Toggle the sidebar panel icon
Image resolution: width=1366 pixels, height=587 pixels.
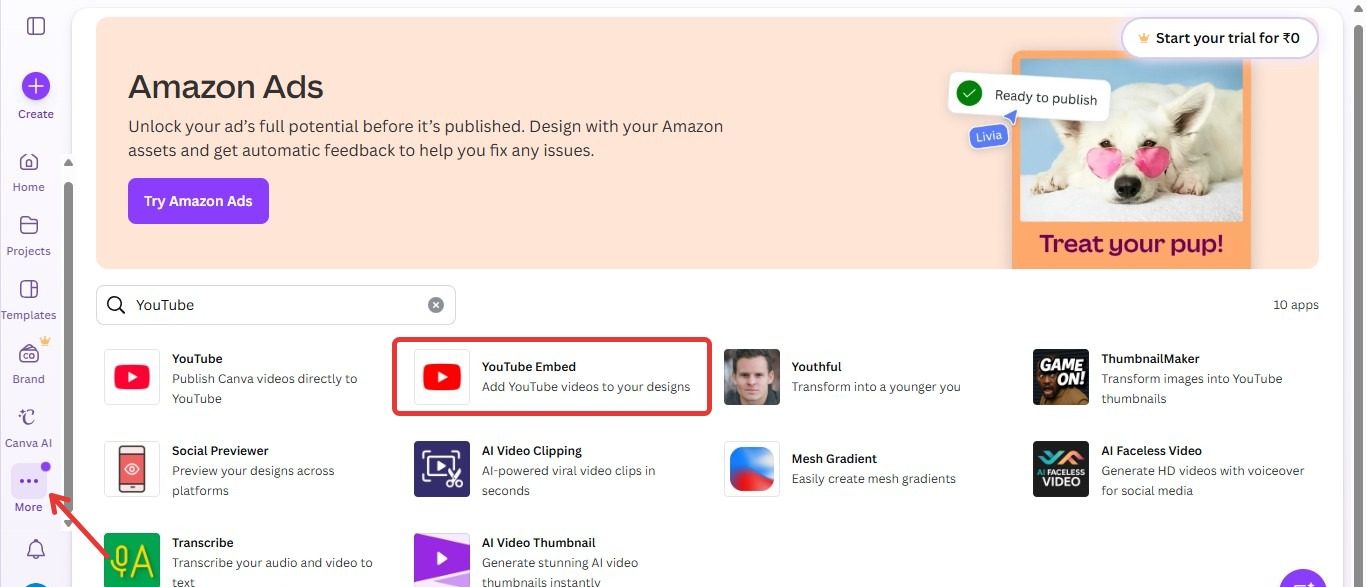[36, 26]
